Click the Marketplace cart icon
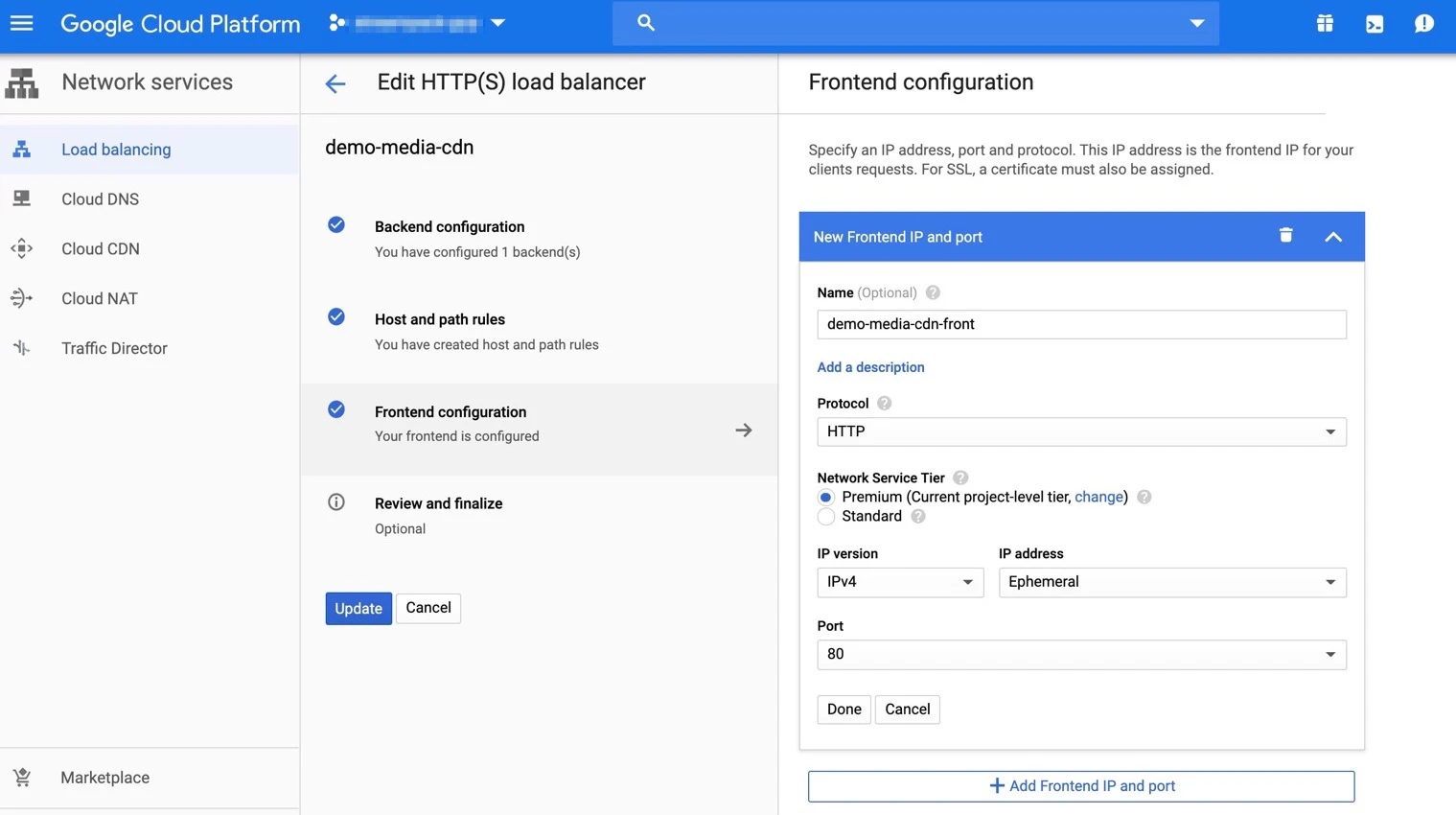The image size is (1456, 815). pos(22,778)
